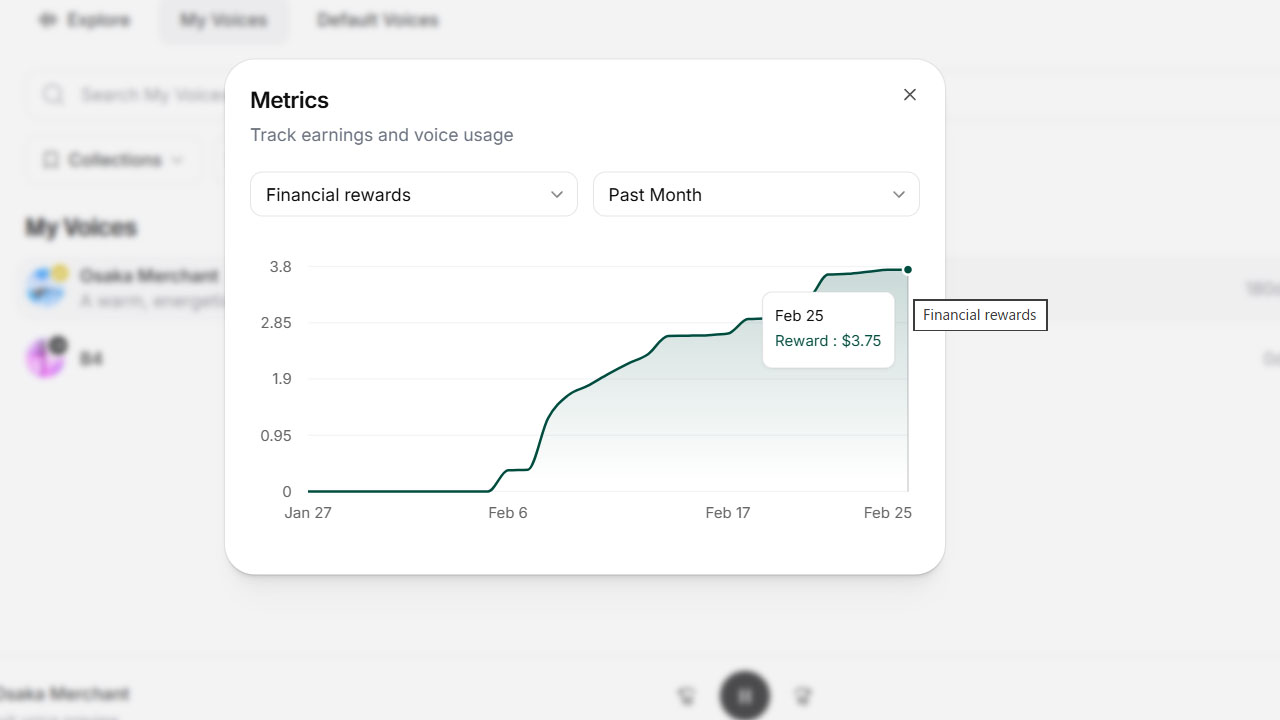Click the Search My Voices field
Image resolution: width=1280 pixels, height=720 pixels.
pyautogui.click(x=150, y=95)
